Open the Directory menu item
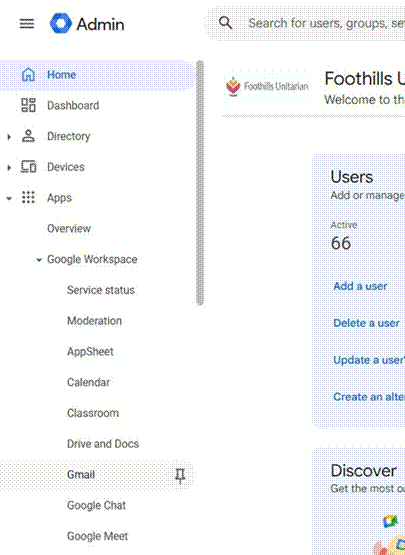Screen dimensions: 405x555 [69, 136]
